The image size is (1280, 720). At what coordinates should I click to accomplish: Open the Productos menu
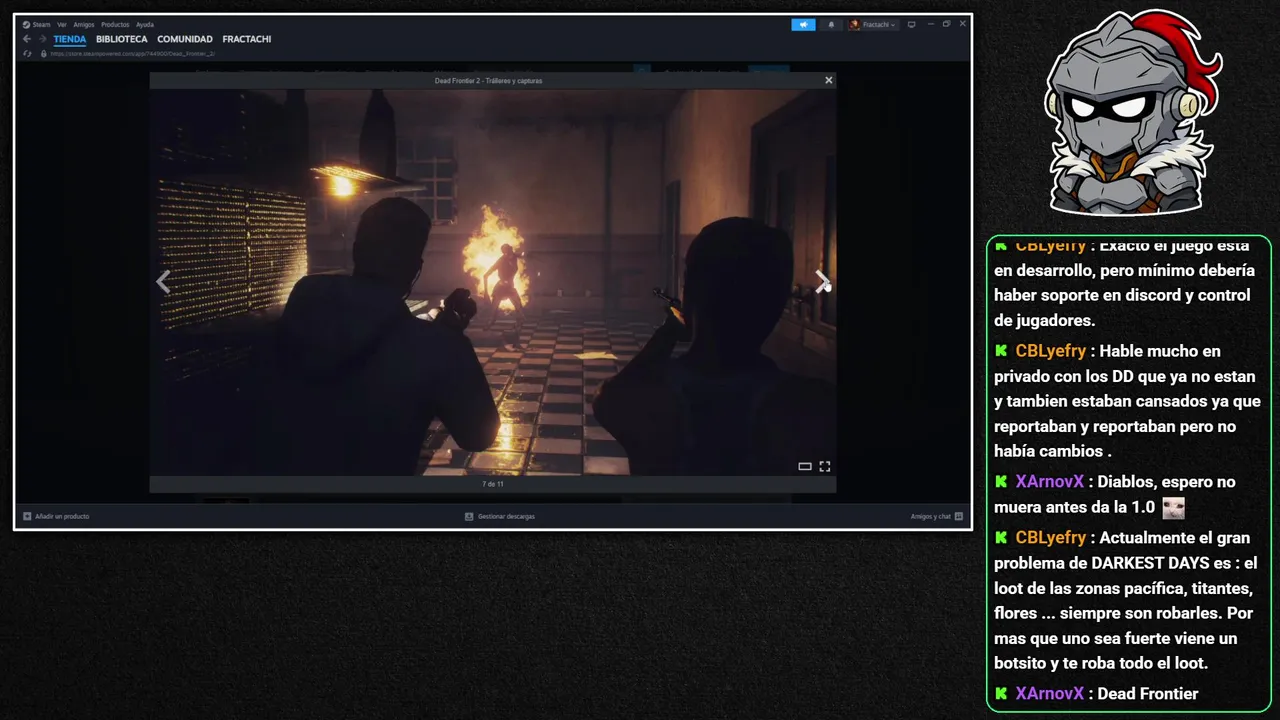pyautogui.click(x=115, y=24)
